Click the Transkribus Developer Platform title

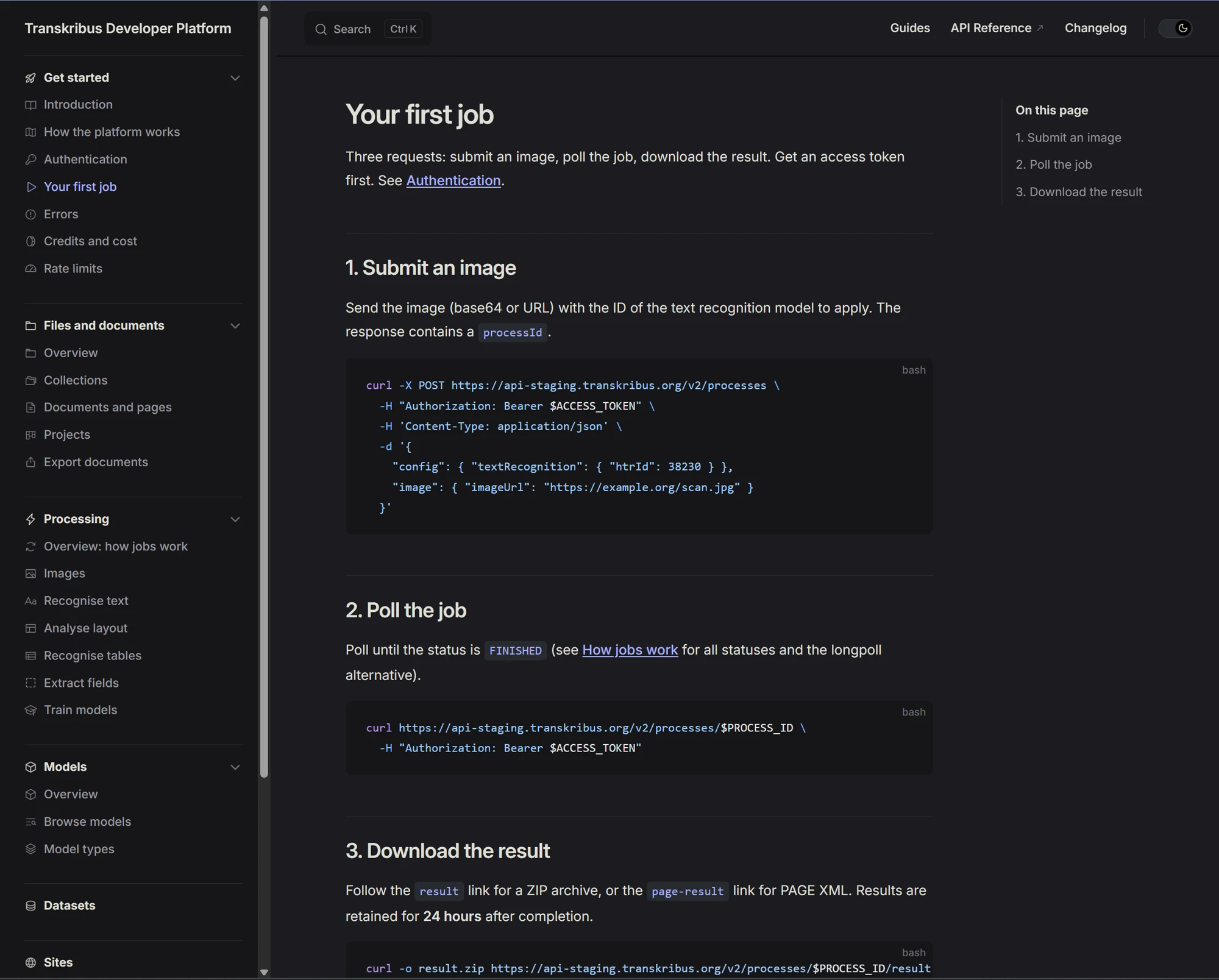click(128, 29)
